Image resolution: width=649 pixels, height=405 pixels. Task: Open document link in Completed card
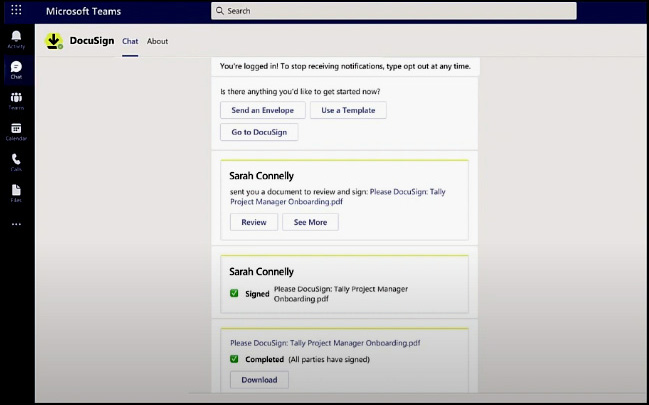[x=325, y=343]
